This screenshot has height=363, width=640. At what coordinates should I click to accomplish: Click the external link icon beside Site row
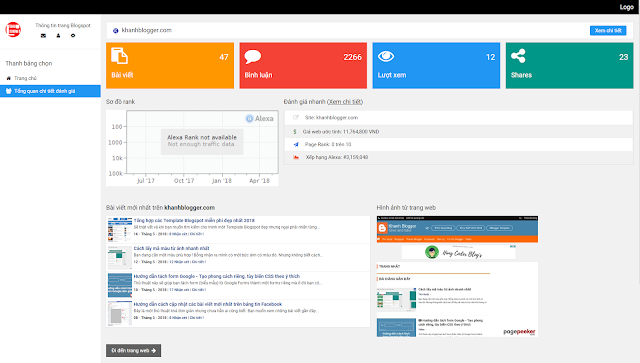(x=296, y=118)
